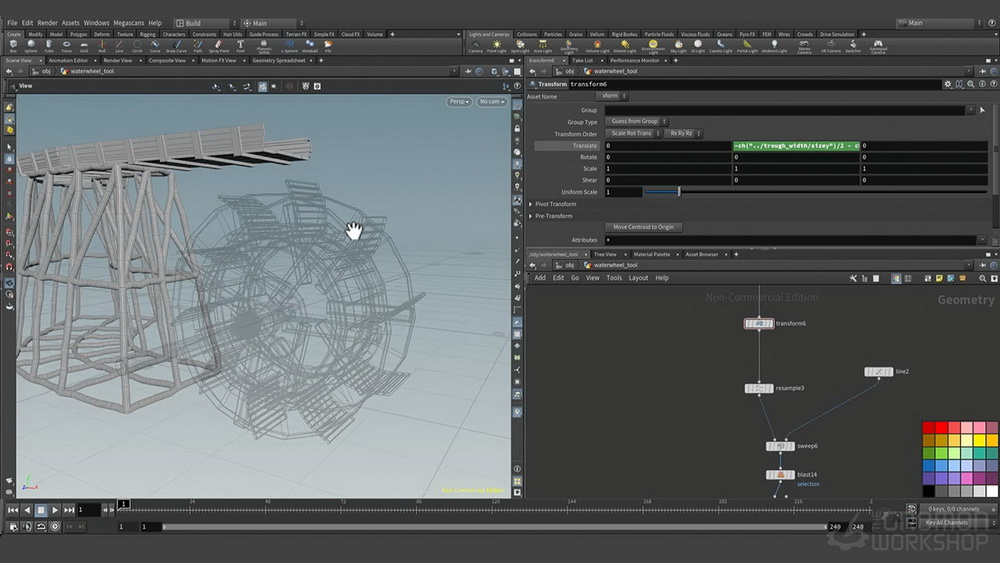The height and width of the screenshot is (563, 1000).
Task: Select the resample3 node
Action: tap(759, 388)
